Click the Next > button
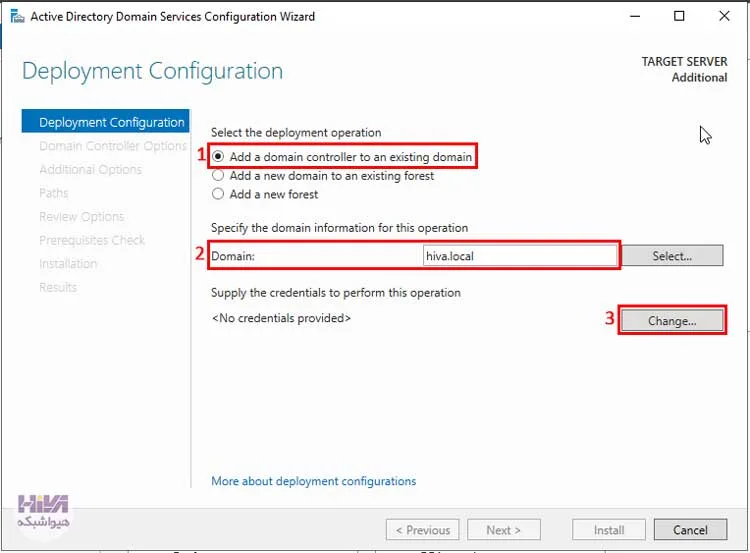The height and width of the screenshot is (553, 750). [504, 530]
